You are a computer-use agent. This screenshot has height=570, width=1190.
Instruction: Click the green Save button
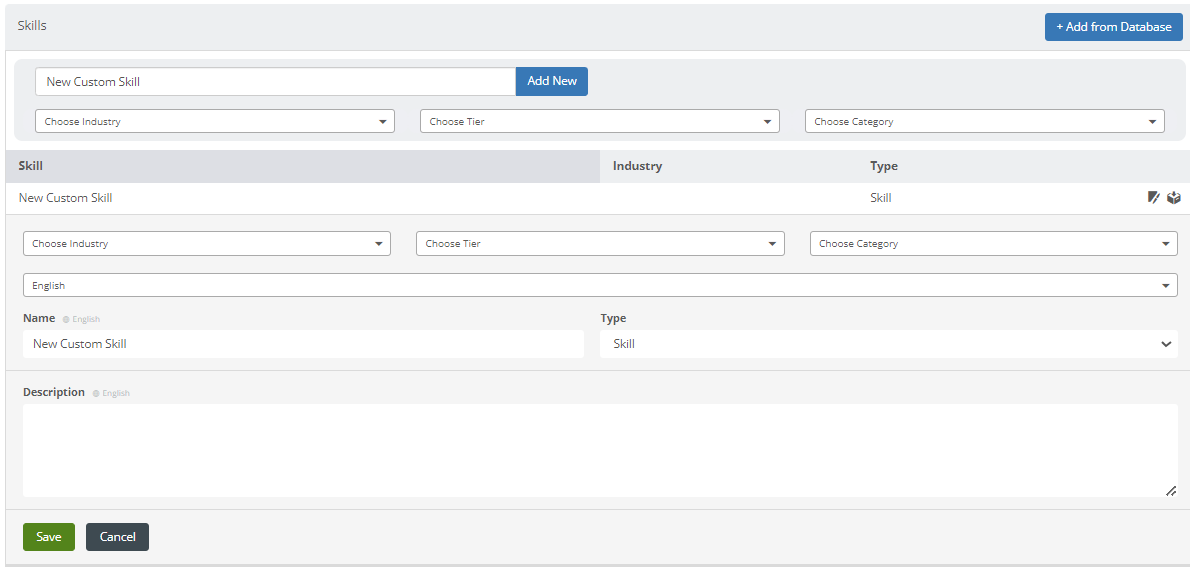(49, 537)
